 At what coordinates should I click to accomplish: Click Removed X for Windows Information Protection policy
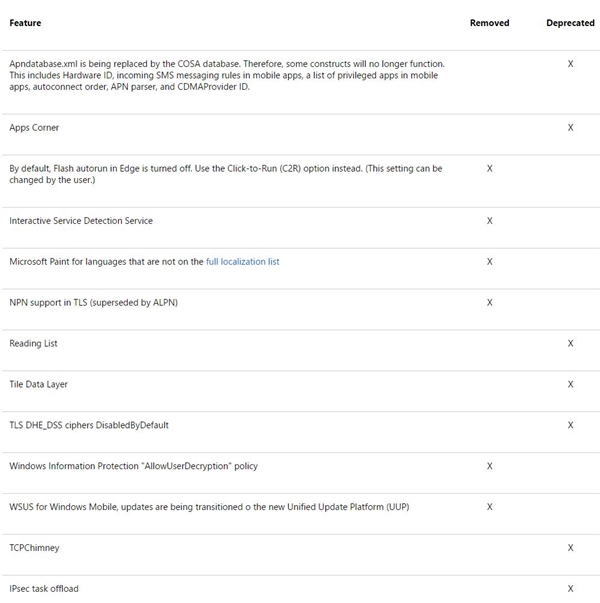489,466
